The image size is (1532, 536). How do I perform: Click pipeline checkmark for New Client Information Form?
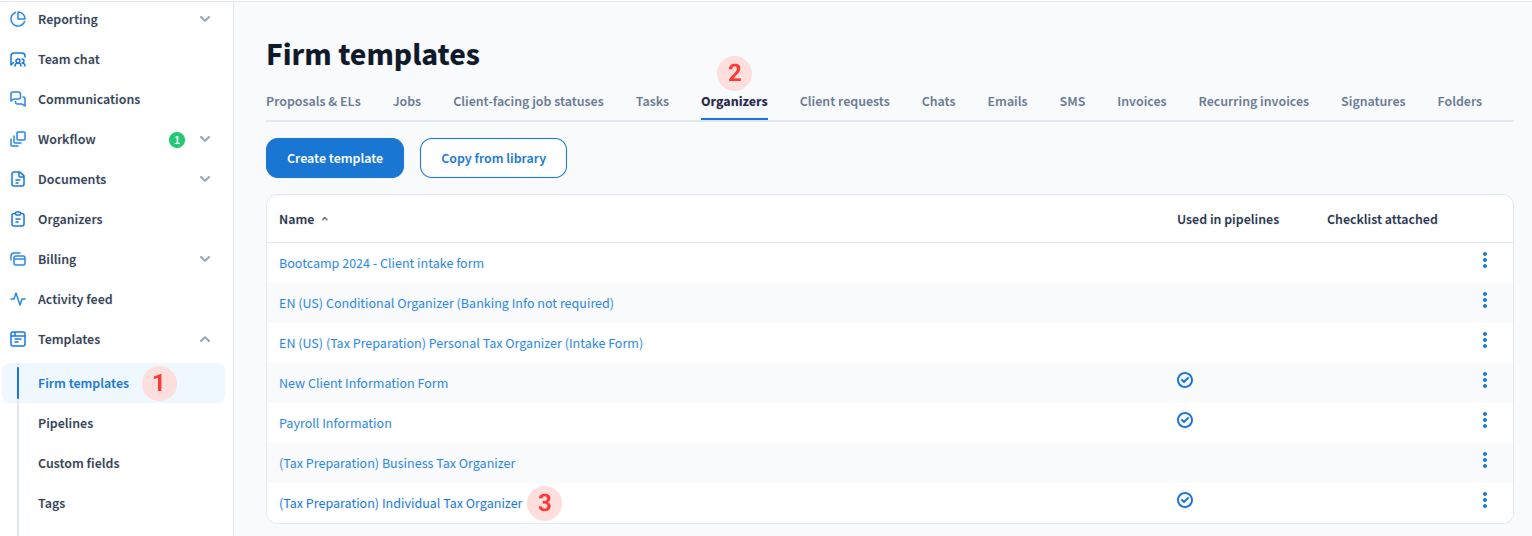(1185, 380)
